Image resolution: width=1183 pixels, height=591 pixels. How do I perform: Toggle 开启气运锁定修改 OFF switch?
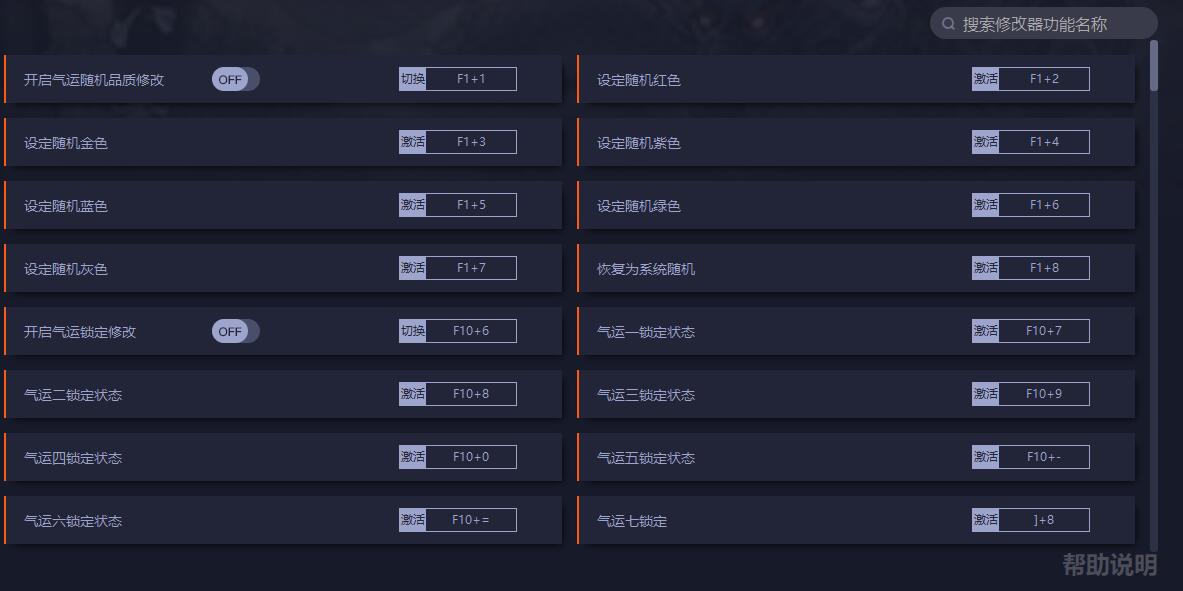click(235, 331)
